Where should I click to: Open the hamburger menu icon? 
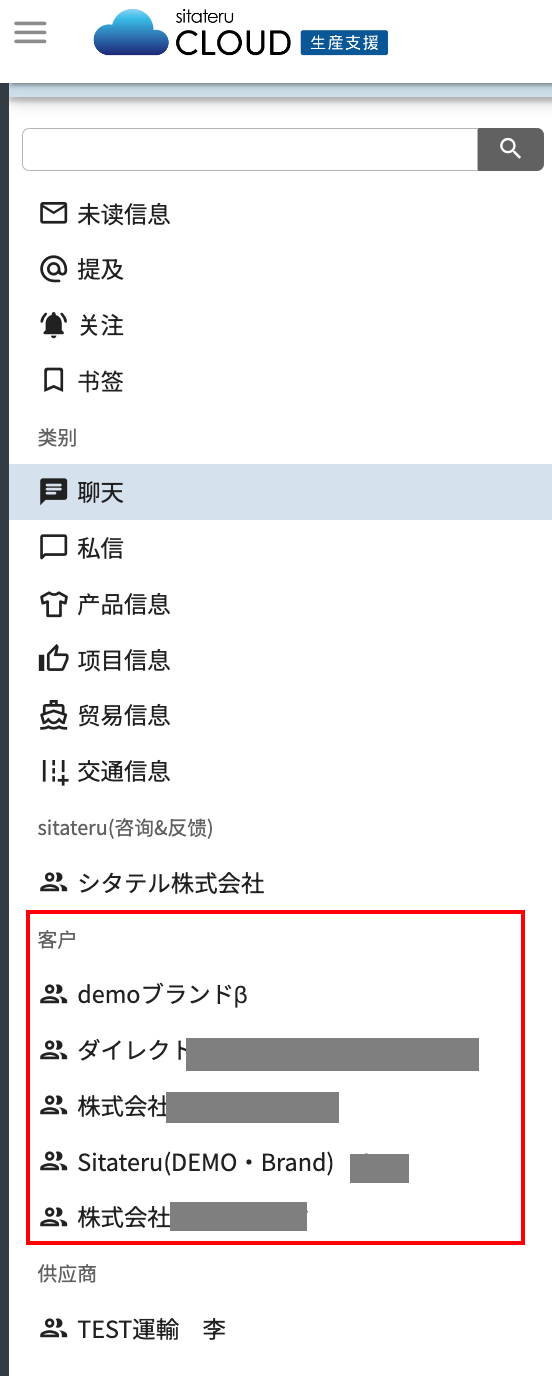coord(30,33)
